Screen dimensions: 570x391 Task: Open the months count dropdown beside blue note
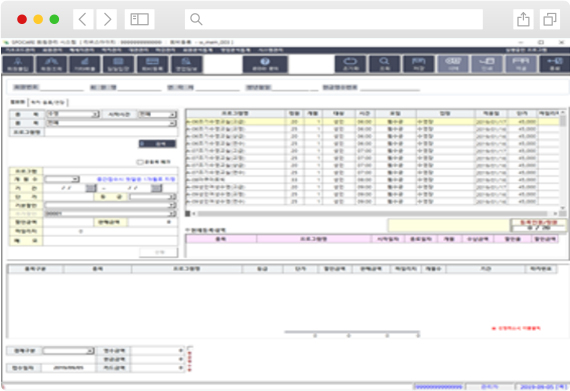pos(62,180)
